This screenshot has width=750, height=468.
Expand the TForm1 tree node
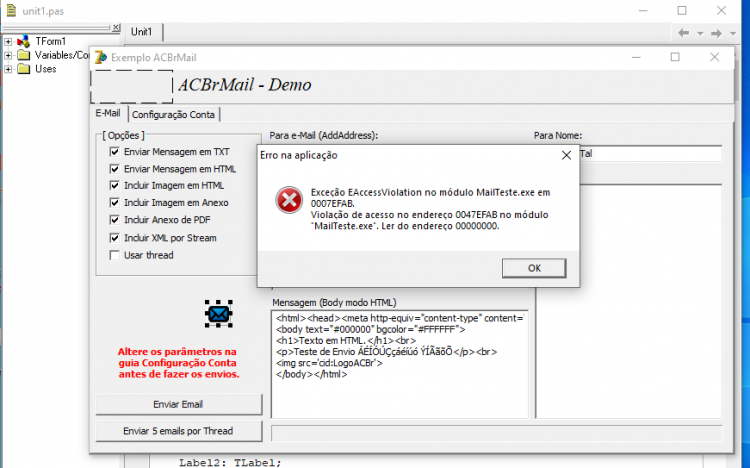coord(8,42)
